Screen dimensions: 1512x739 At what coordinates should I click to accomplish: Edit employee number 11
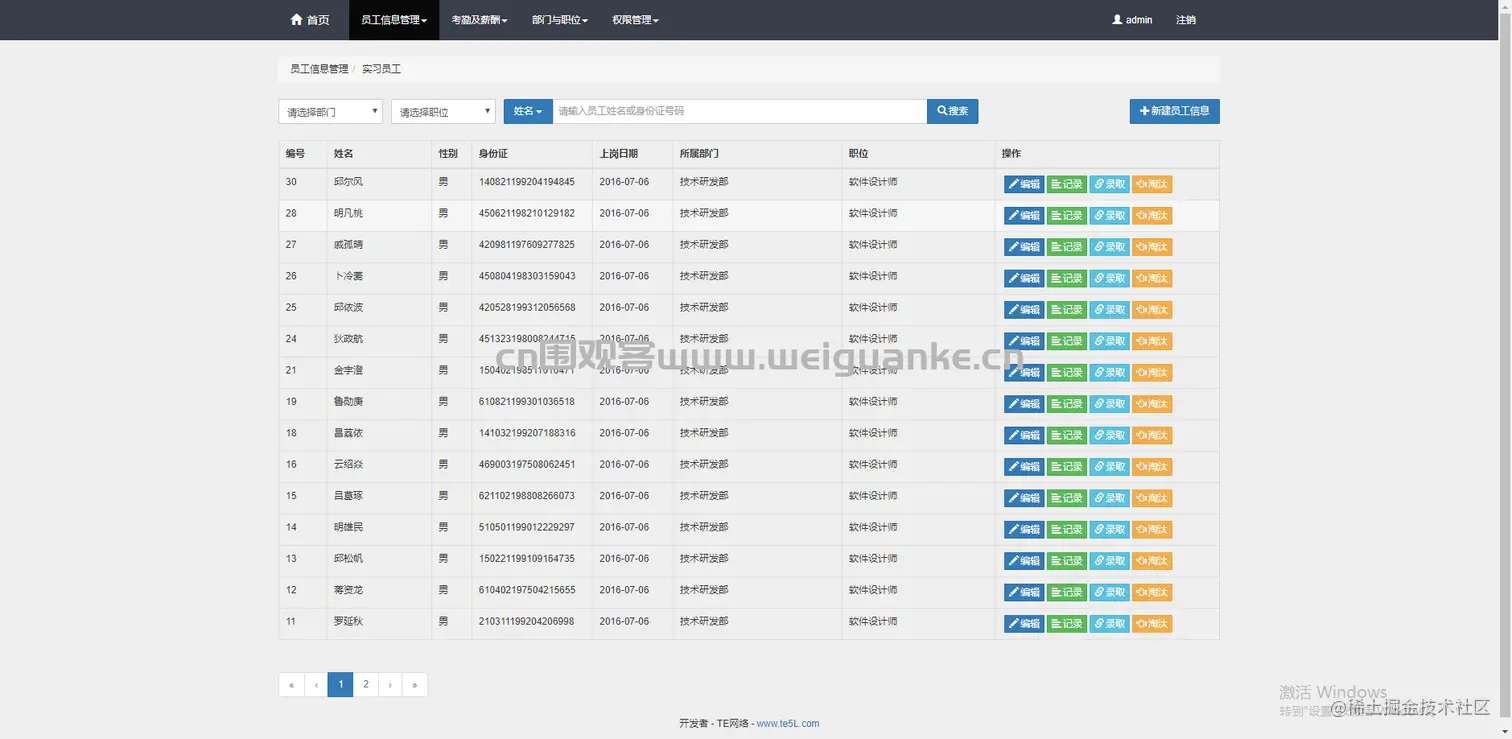[x=1024, y=624]
